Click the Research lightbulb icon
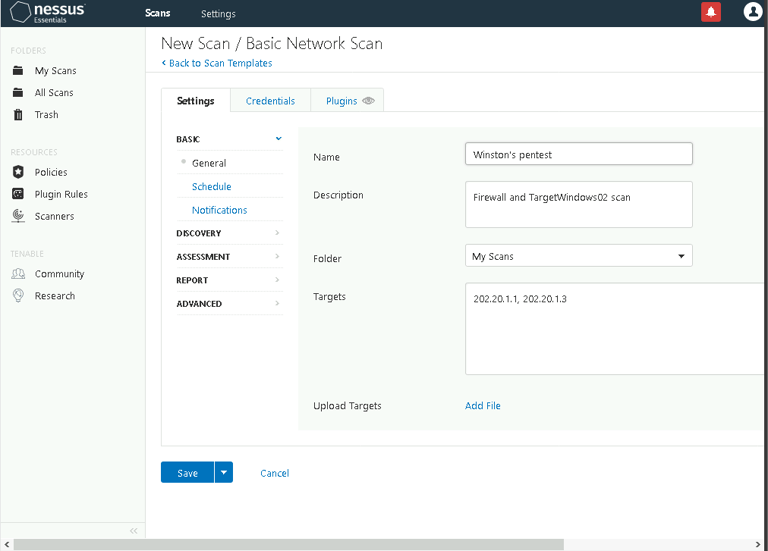This screenshot has height=551, width=768. pyautogui.click(x=18, y=296)
